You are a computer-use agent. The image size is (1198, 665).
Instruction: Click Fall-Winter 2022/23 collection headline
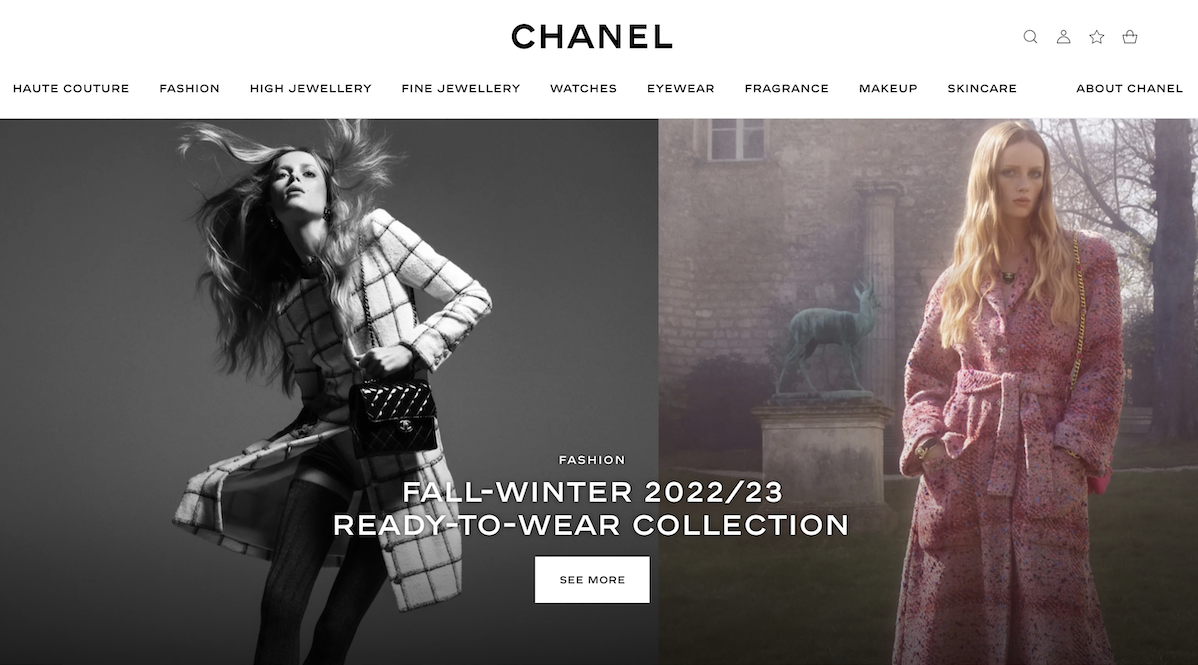pyautogui.click(x=592, y=508)
